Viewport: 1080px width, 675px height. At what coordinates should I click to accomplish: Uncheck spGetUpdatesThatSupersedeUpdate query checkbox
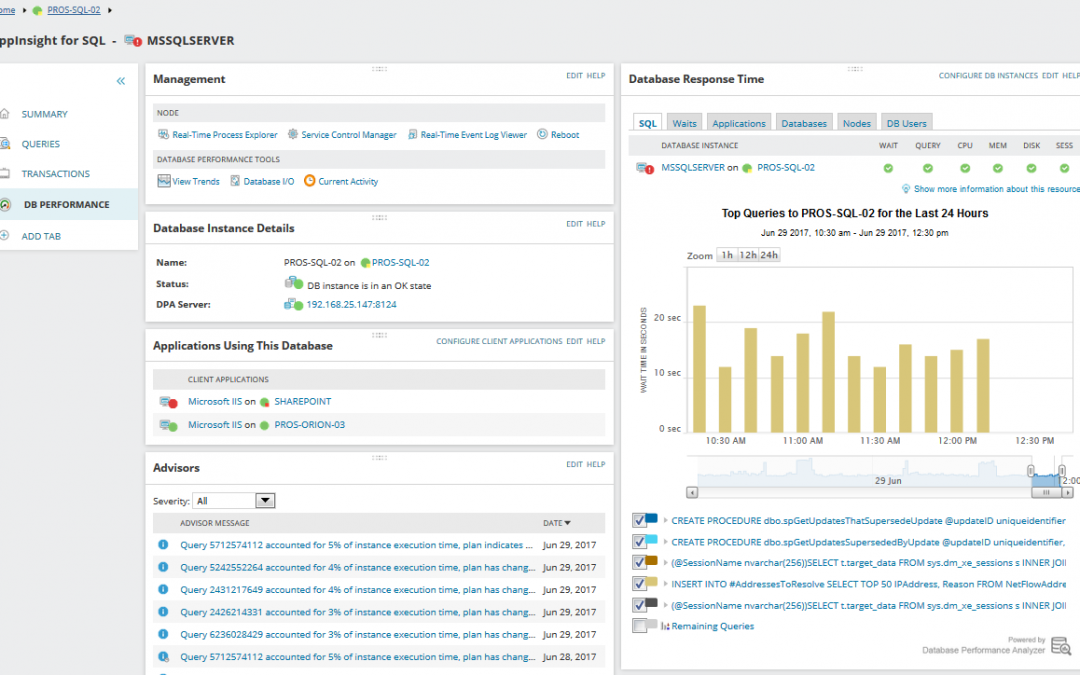tap(639, 521)
